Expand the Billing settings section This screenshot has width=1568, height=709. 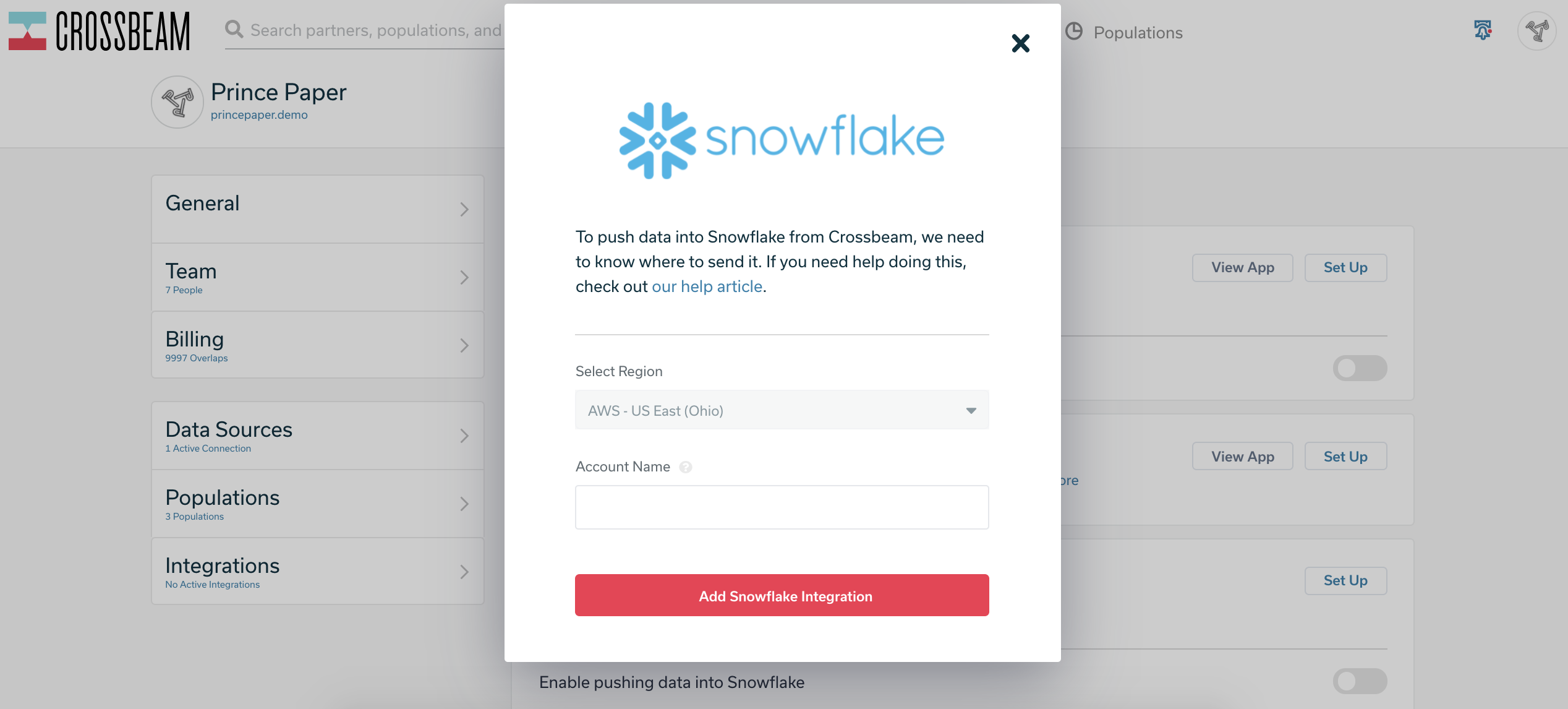317,345
